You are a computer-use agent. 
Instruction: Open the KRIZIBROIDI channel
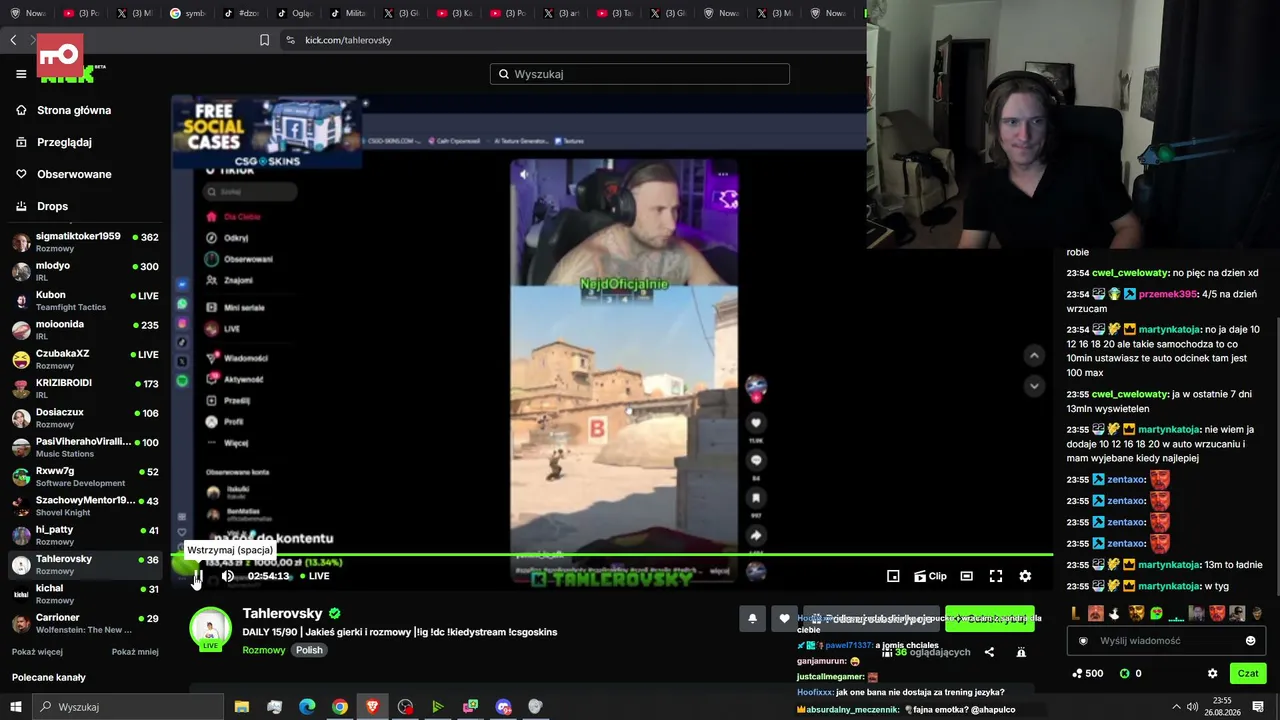[x=85, y=388]
